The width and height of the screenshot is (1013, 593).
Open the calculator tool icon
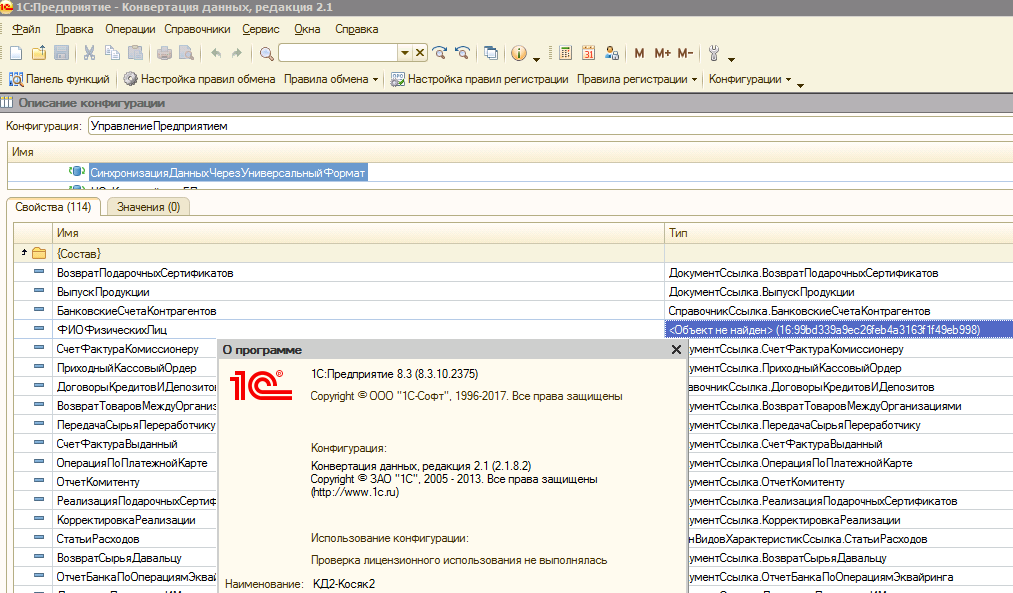pos(566,53)
